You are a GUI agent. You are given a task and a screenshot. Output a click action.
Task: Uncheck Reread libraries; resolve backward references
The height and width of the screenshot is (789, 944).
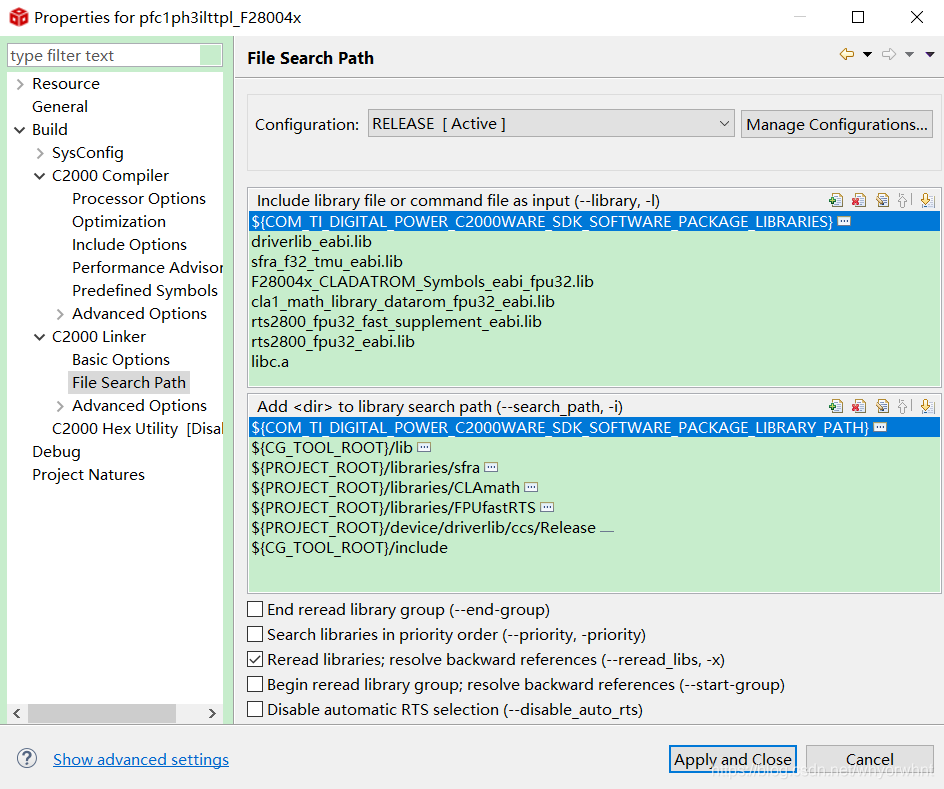[x=255, y=659]
